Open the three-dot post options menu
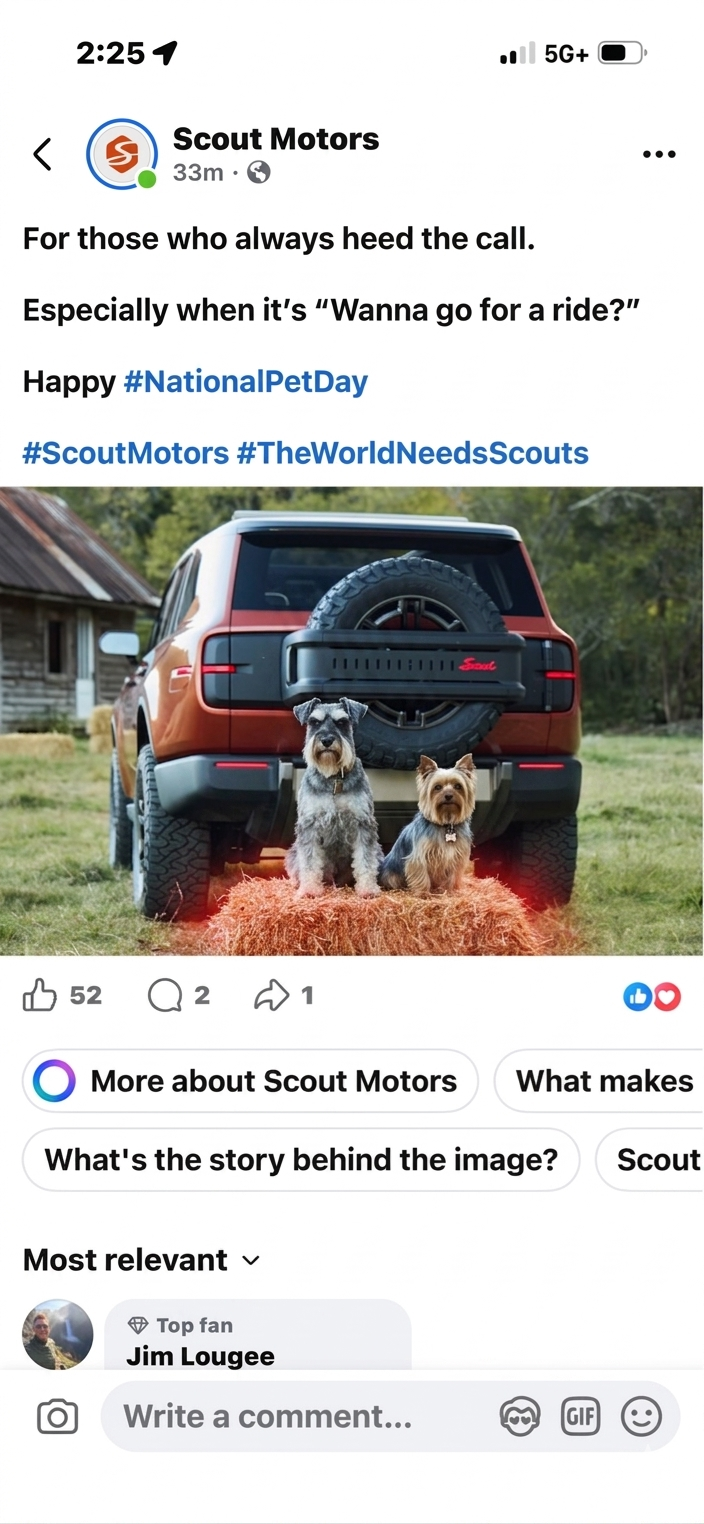 pyautogui.click(x=659, y=154)
